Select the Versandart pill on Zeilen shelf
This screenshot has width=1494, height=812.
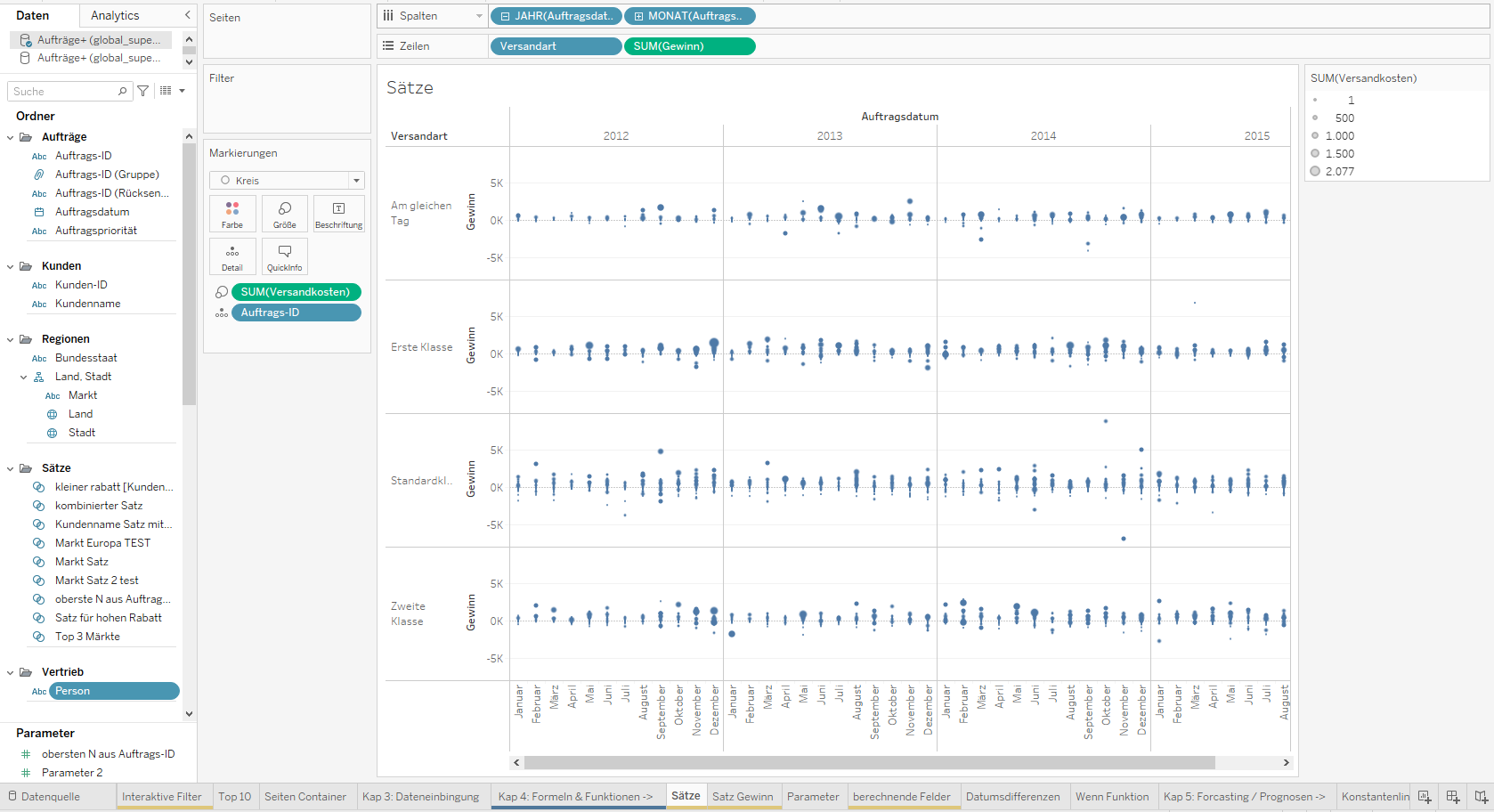(x=556, y=45)
